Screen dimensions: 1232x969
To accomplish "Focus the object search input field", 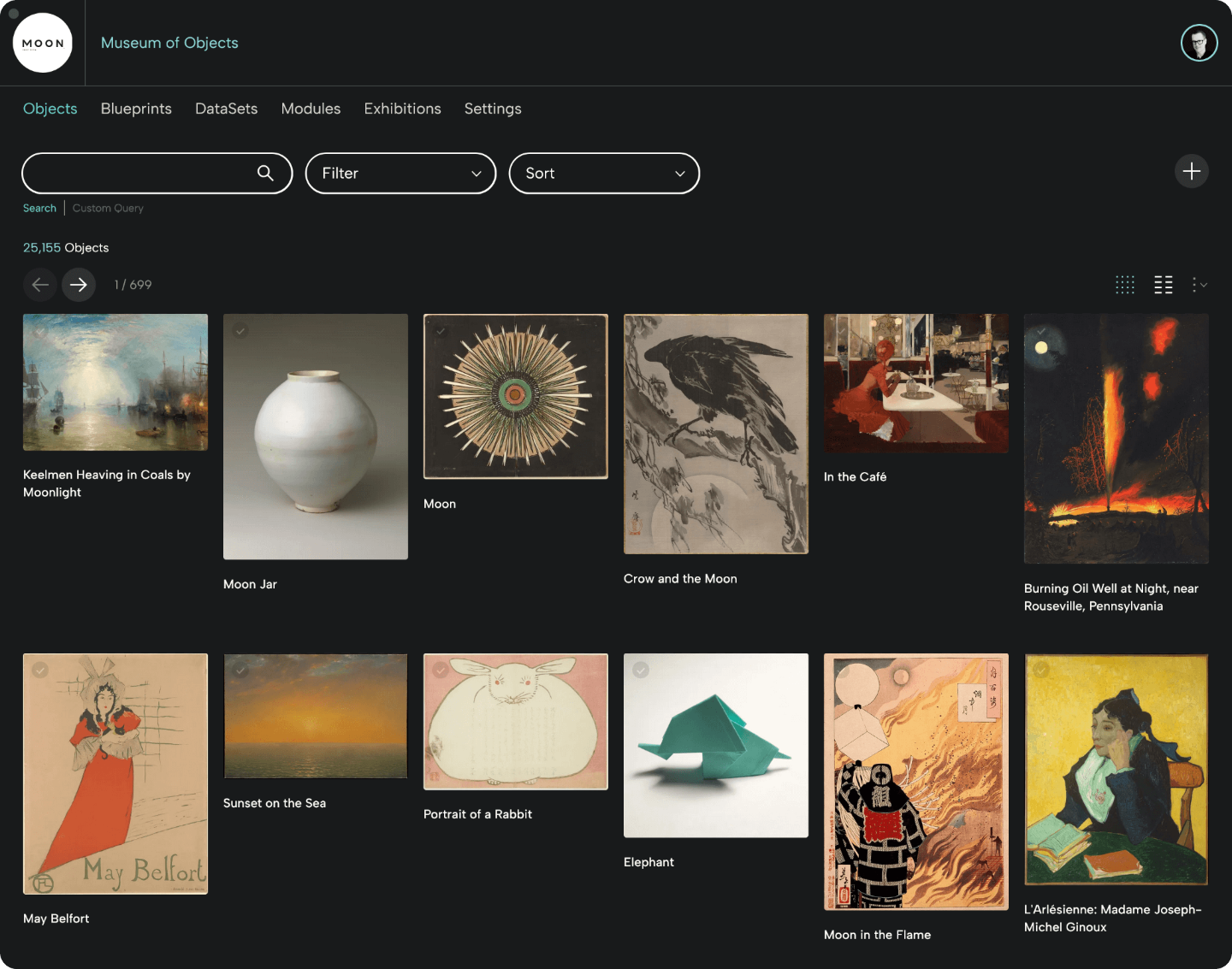I will click(157, 174).
